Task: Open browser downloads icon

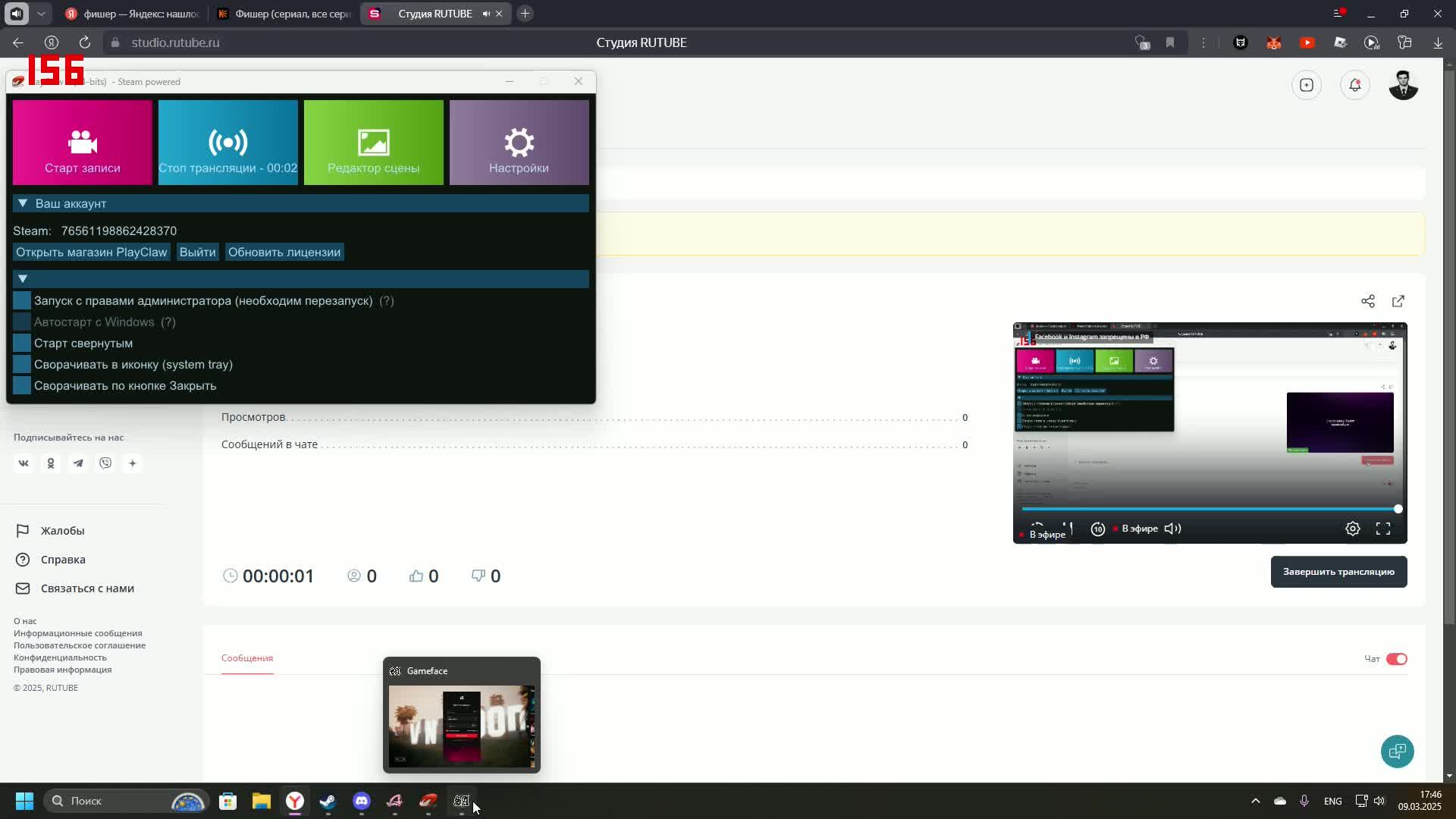Action: [1438, 42]
